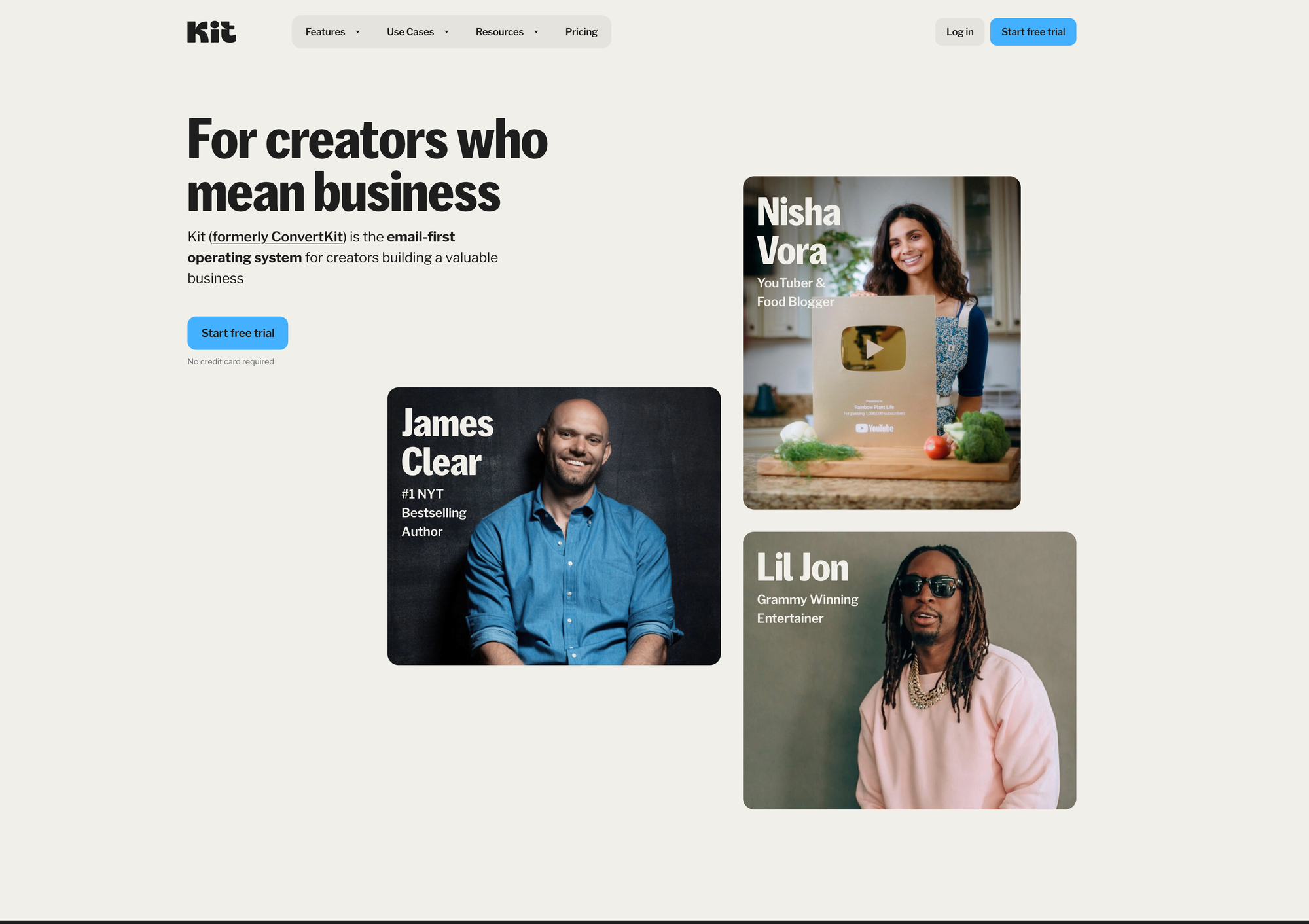
Task: Click the YouTube logo on plaque
Action: click(x=874, y=428)
